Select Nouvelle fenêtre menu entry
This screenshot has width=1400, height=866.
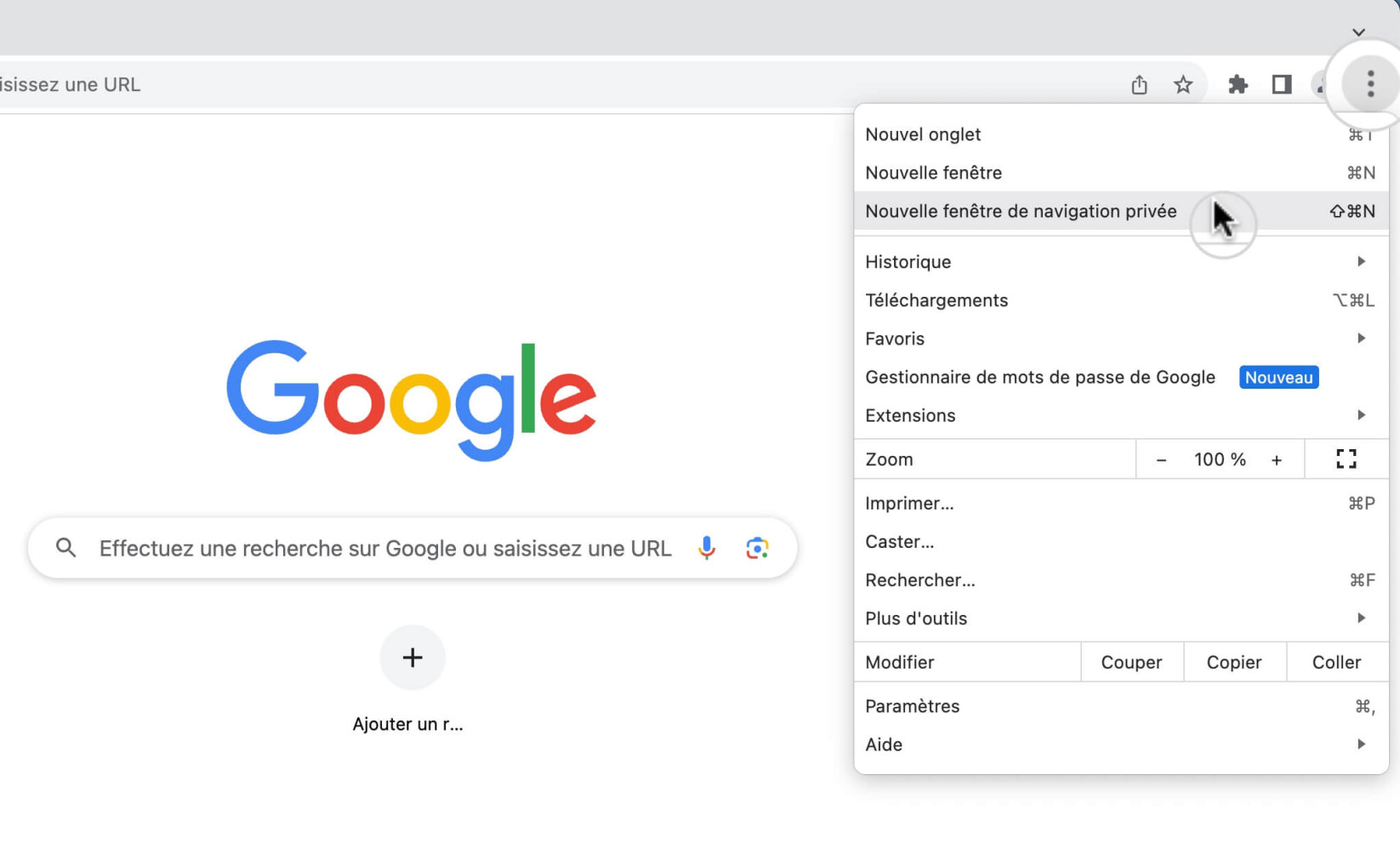(x=1121, y=173)
